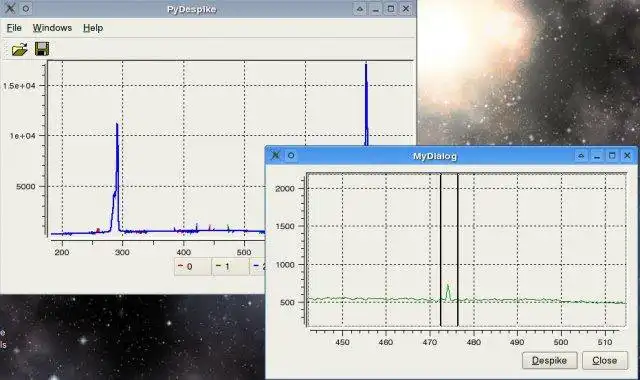Screen dimensions: 640x380
Task: Click the PyDespike window menu X icon
Action: coord(10,8)
